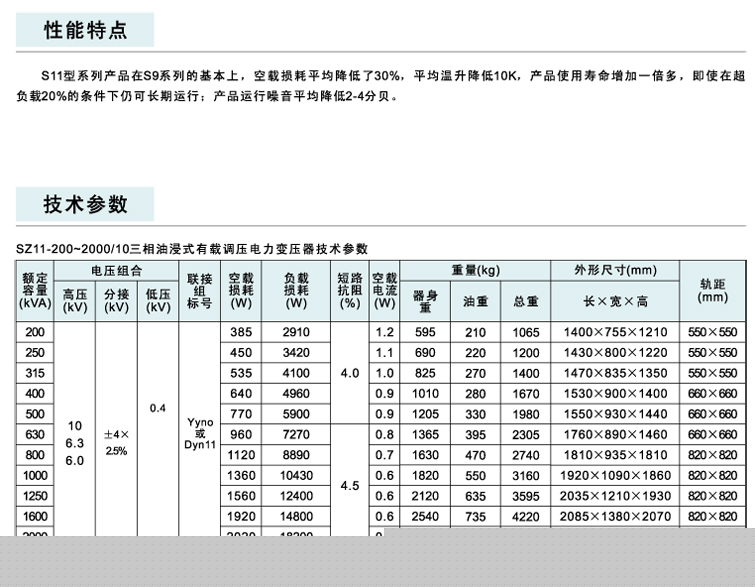Select the 联接组标号 column header

[x=199, y=290]
